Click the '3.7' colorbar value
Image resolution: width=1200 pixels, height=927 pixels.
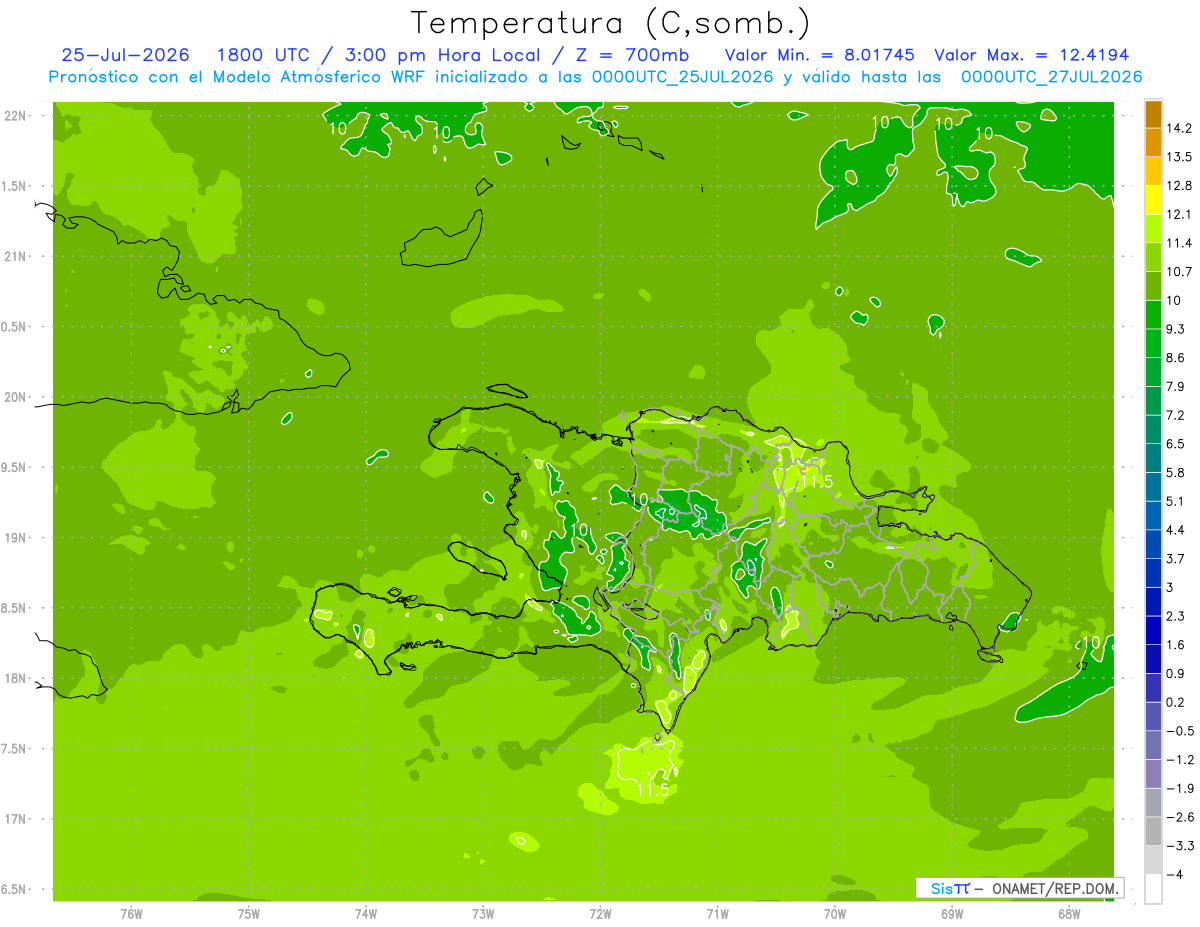(x=1177, y=559)
